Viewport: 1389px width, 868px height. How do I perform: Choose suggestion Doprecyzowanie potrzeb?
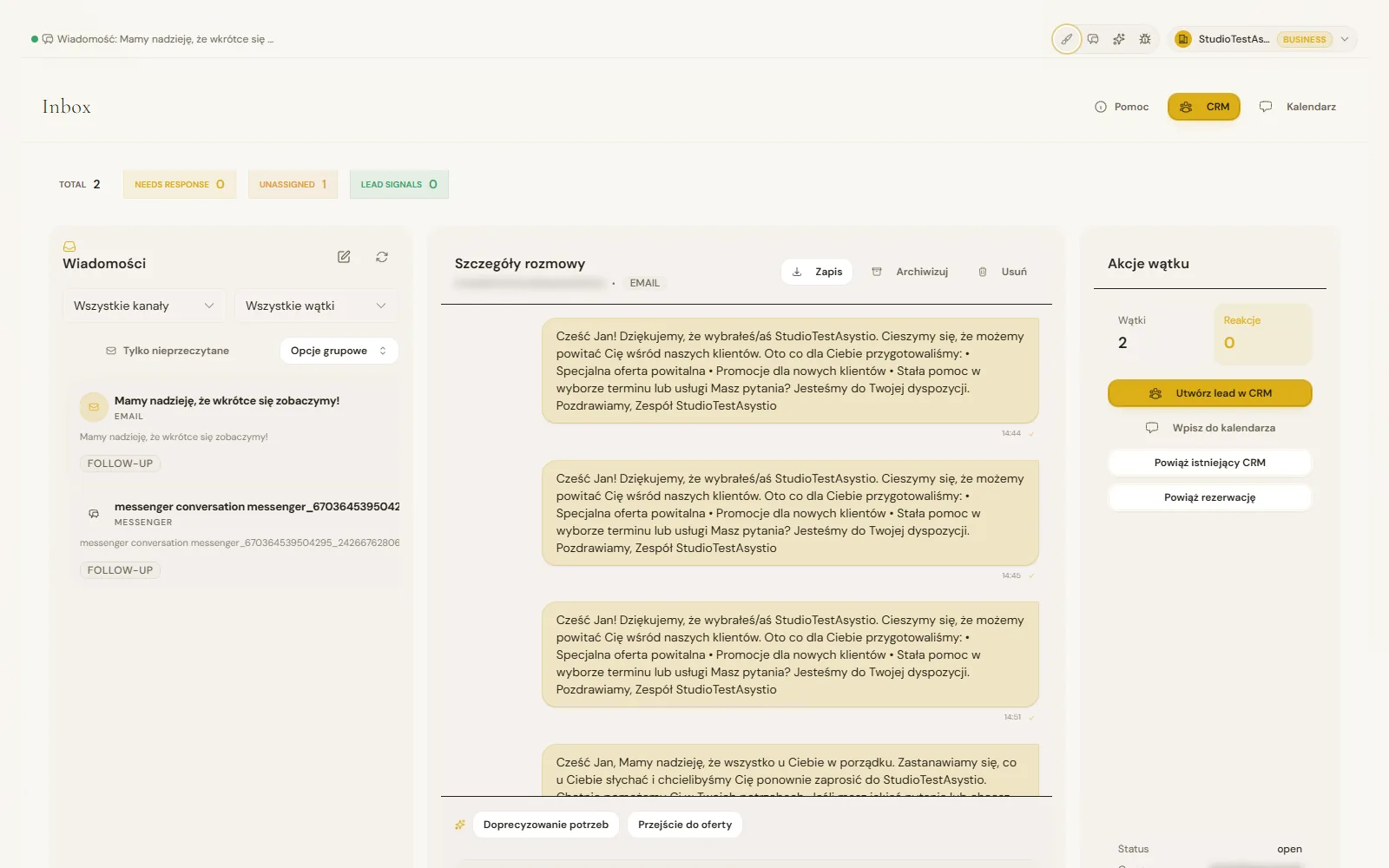(x=546, y=825)
